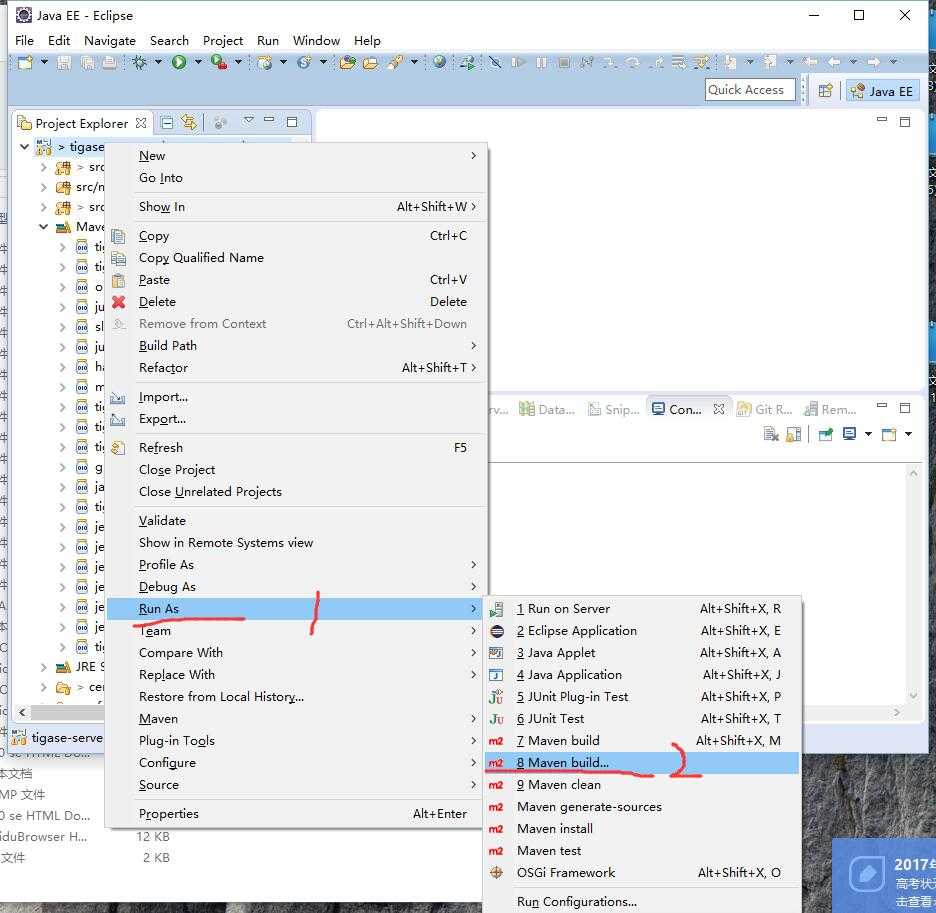Screen dimensions: 936x913
Task: Switch to the Data Source Explorer tab
Action: [x=546, y=410]
